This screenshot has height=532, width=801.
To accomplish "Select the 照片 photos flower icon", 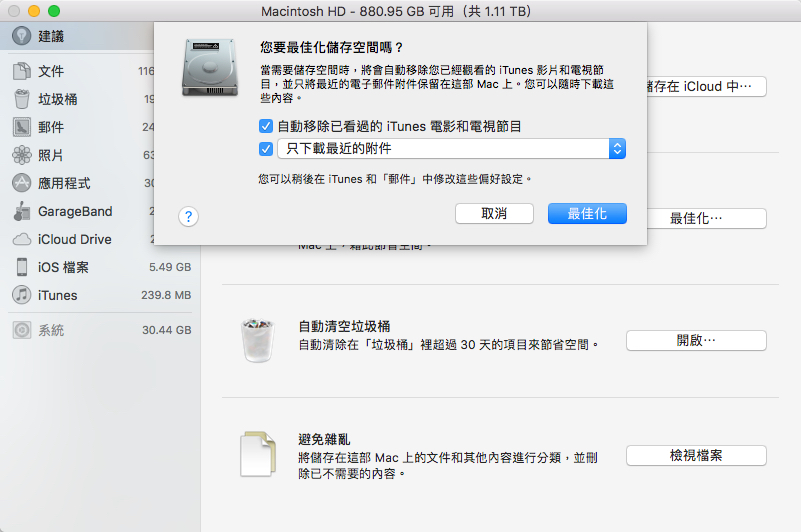I will coord(21,155).
